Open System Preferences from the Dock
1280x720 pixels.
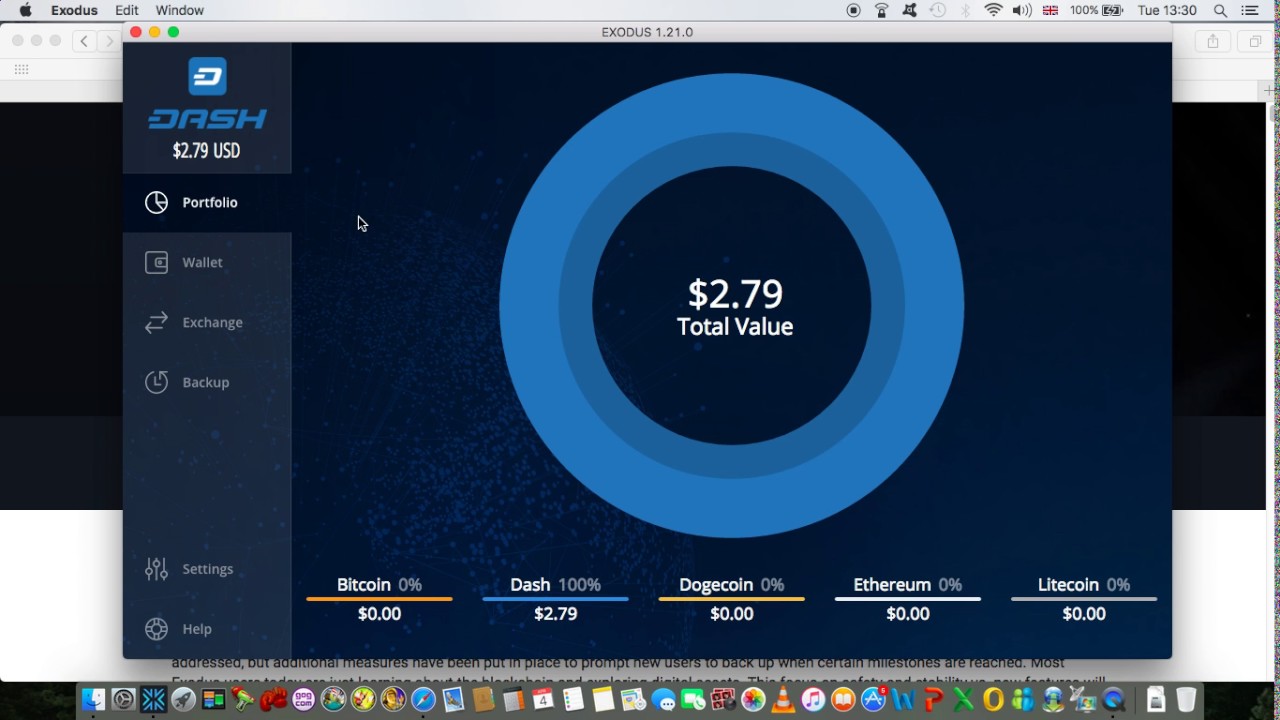pyautogui.click(x=124, y=699)
